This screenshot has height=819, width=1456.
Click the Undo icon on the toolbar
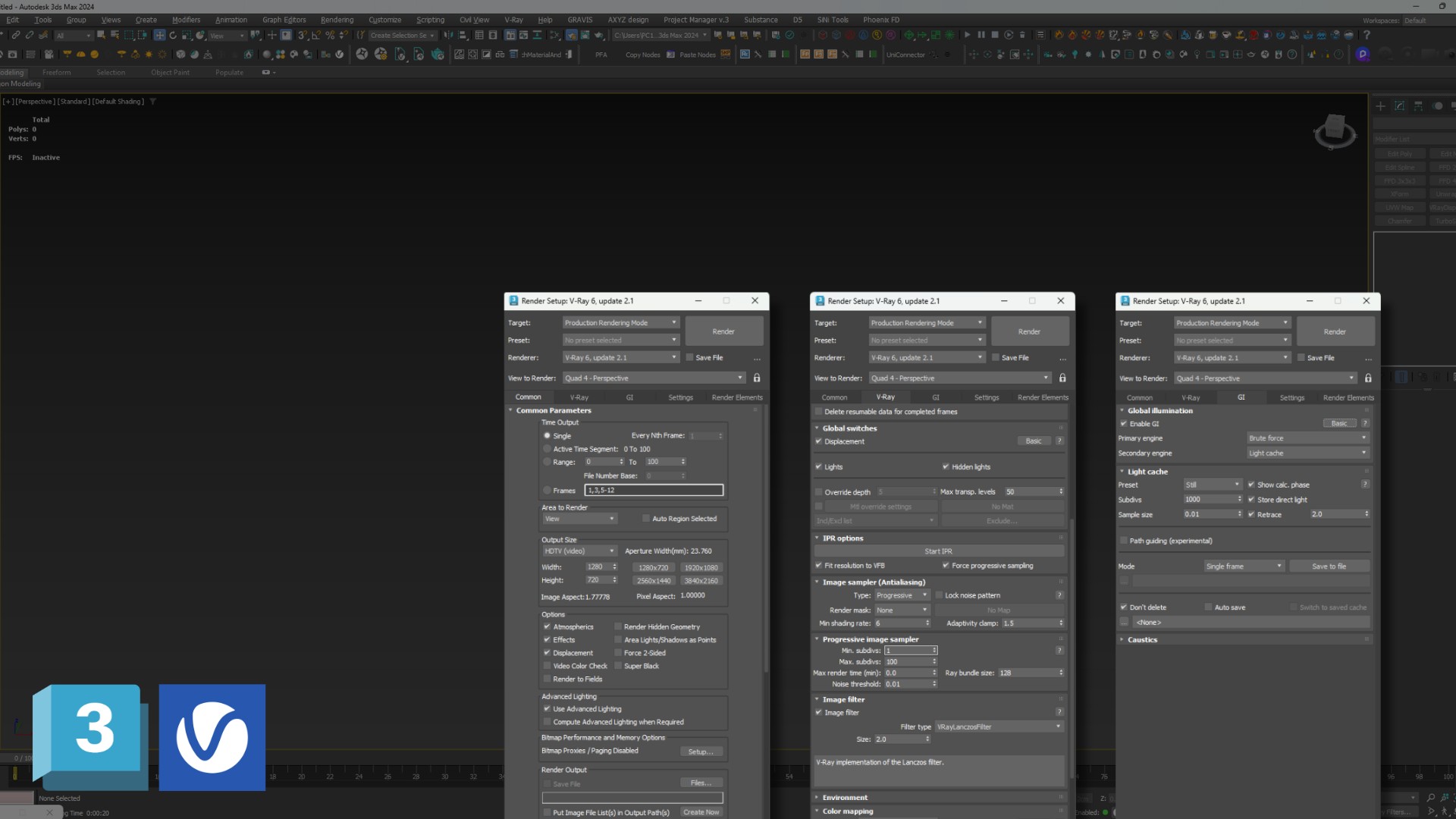coord(4,35)
